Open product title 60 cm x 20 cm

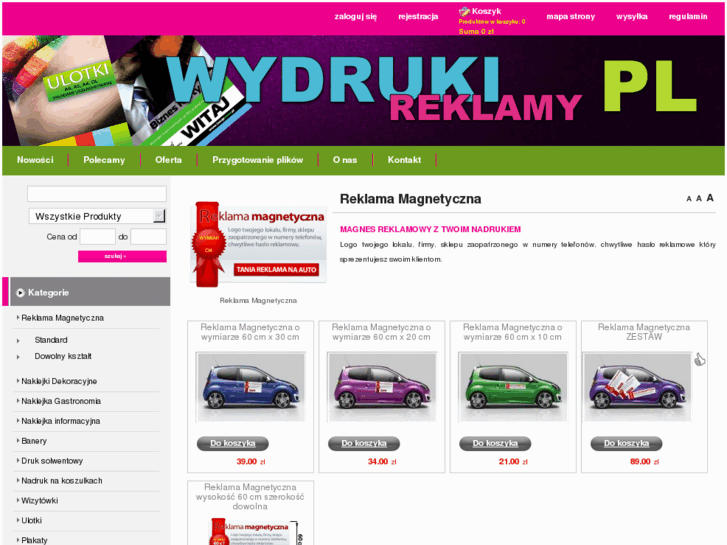[x=382, y=332]
